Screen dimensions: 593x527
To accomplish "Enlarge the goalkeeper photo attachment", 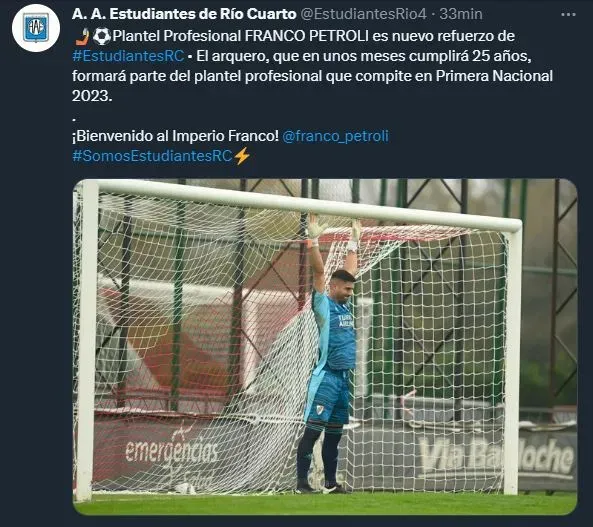I will click(x=325, y=347).
